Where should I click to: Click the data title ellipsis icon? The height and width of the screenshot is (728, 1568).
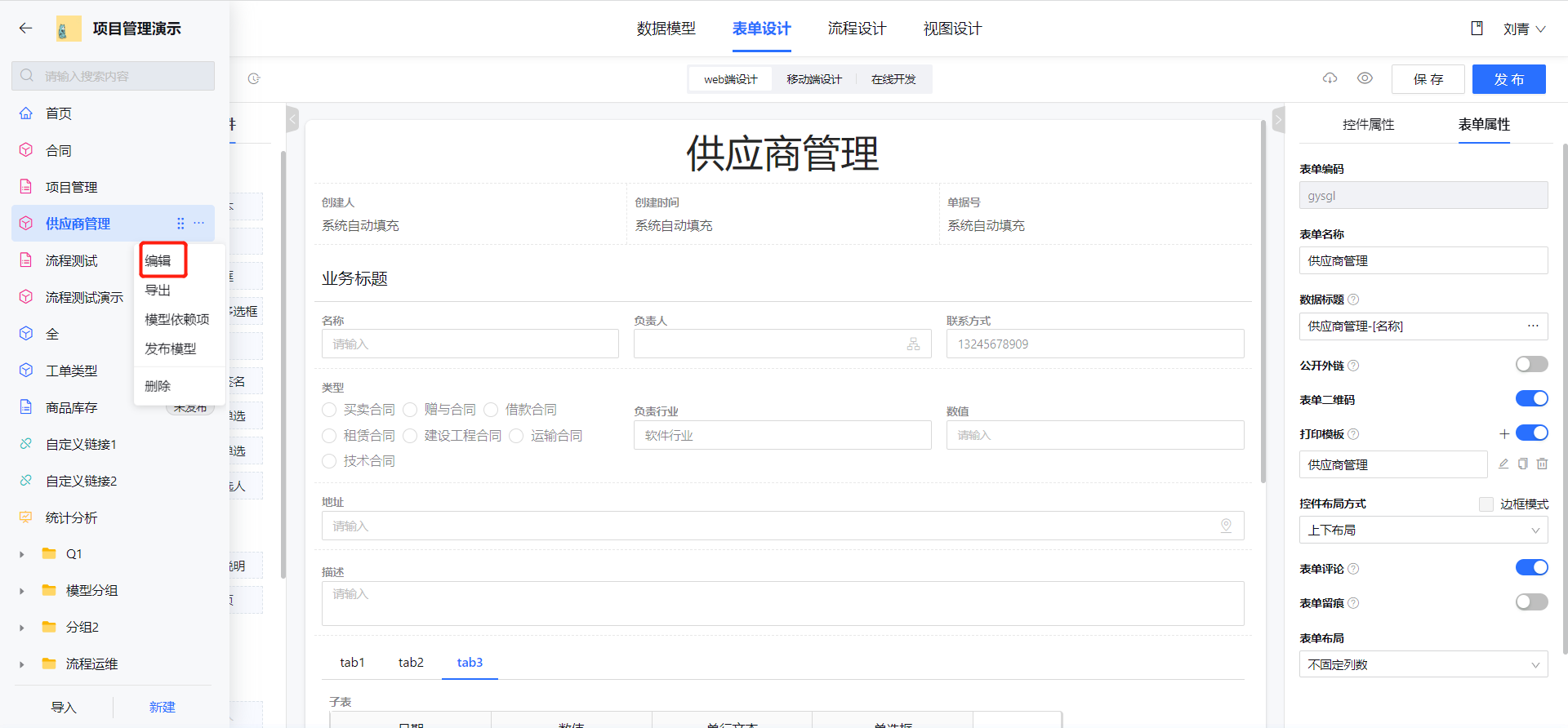[x=1533, y=326]
